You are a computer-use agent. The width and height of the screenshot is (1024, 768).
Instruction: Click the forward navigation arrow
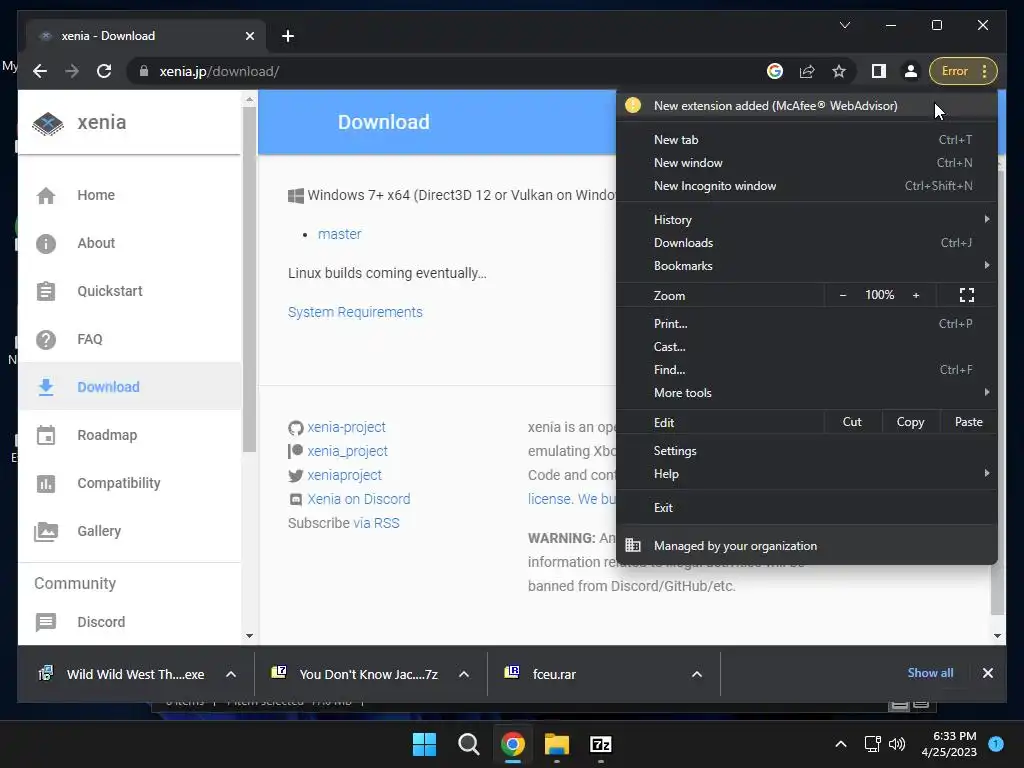(x=72, y=71)
